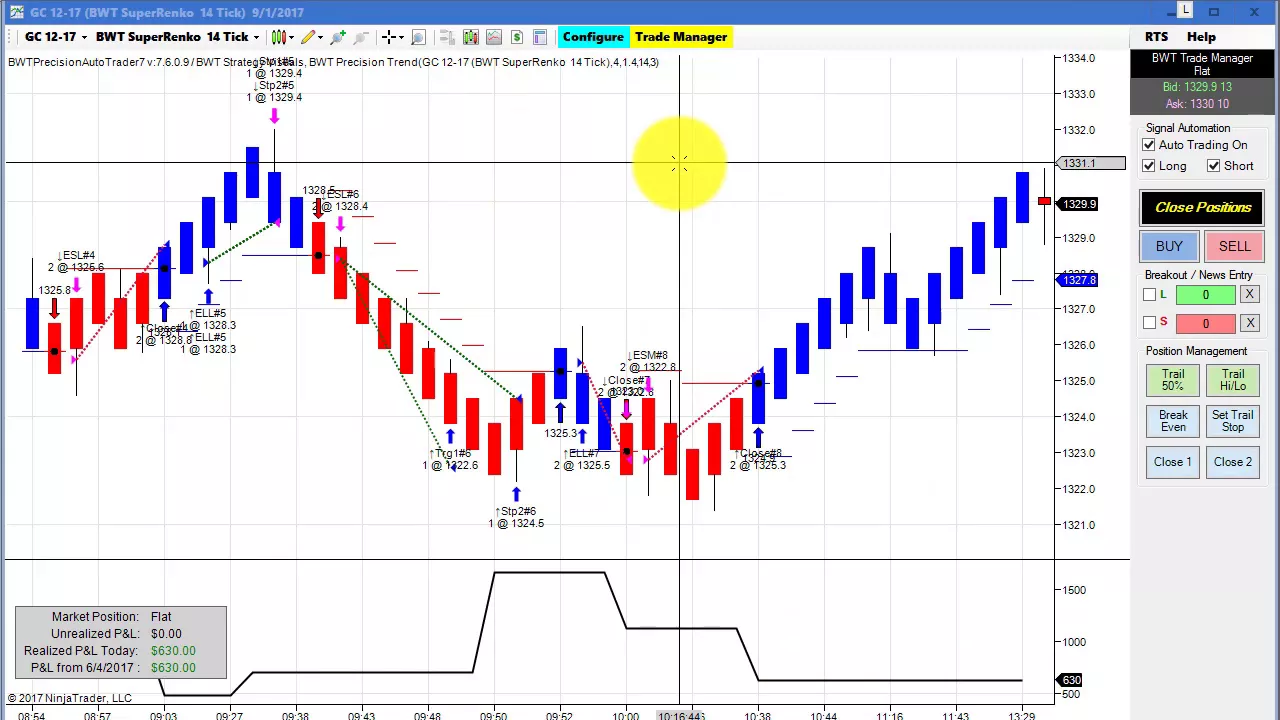Select the zoom frame magnifier icon
The height and width of the screenshot is (720, 1280).
coord(418,37)
